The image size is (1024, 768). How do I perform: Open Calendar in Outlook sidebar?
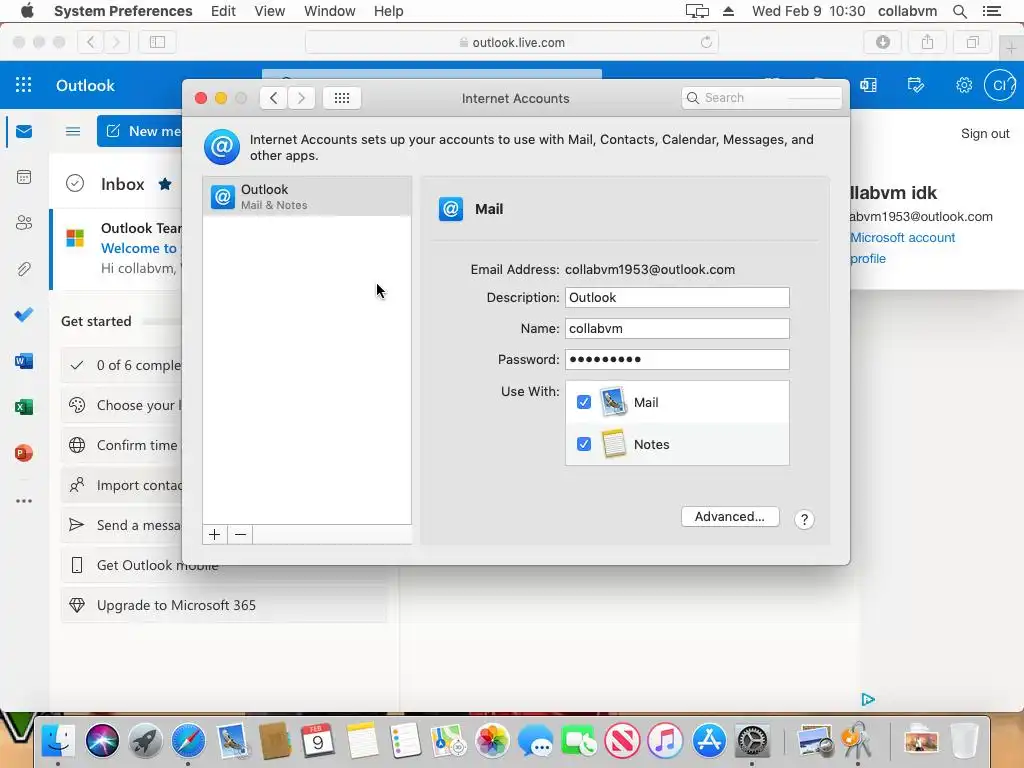point(24,177)
